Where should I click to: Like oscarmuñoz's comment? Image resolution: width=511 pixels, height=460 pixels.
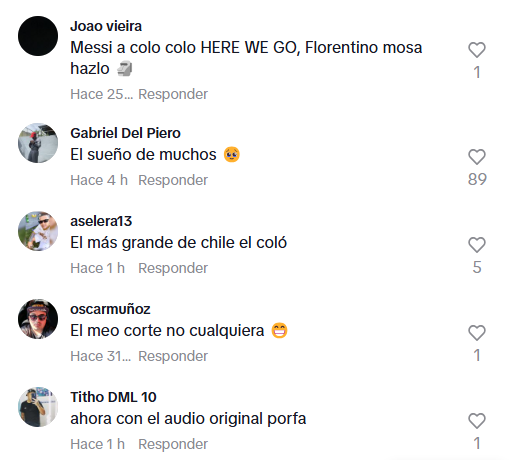pyautogui.click(x=477, y=333)
